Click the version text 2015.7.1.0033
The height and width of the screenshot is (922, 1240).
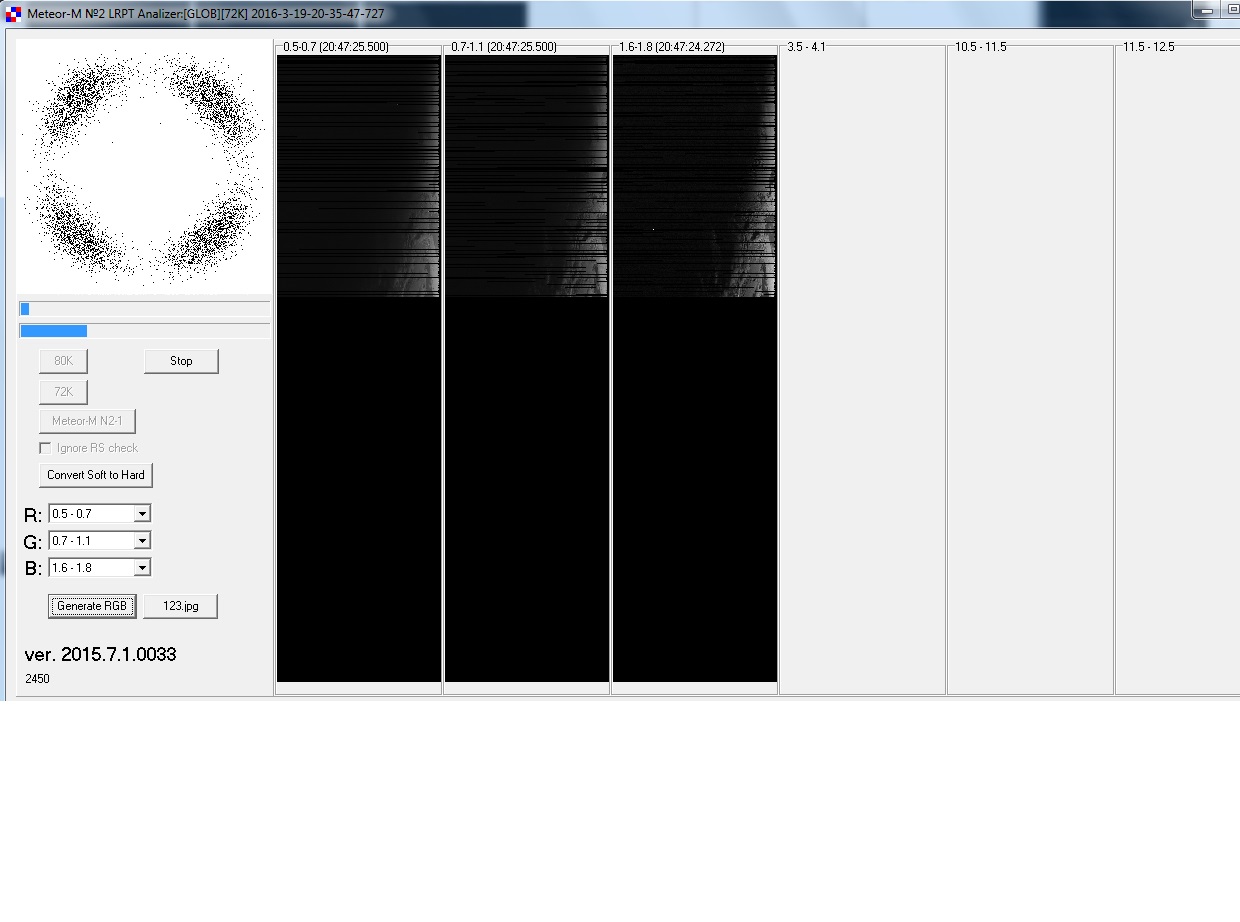[100, 654]
